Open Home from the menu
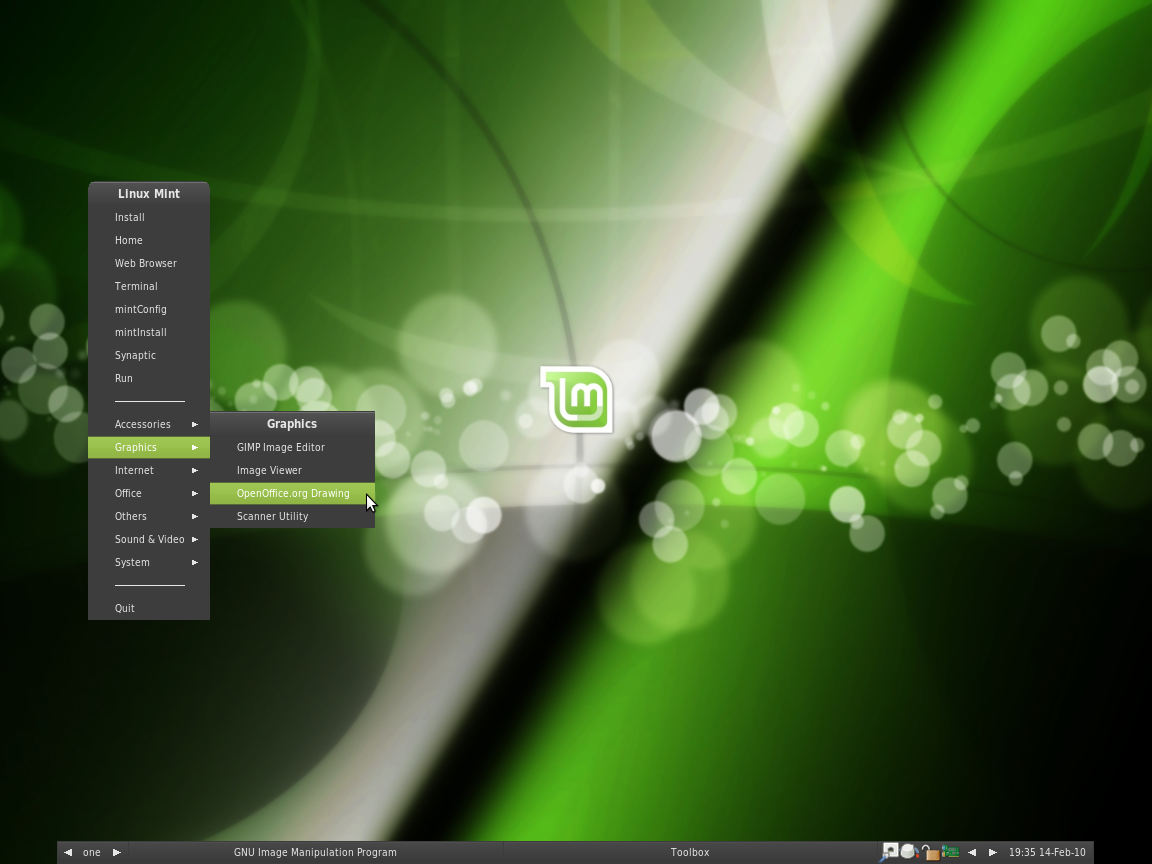This screenshot has width=1152, height=864. tap(148, 240)
